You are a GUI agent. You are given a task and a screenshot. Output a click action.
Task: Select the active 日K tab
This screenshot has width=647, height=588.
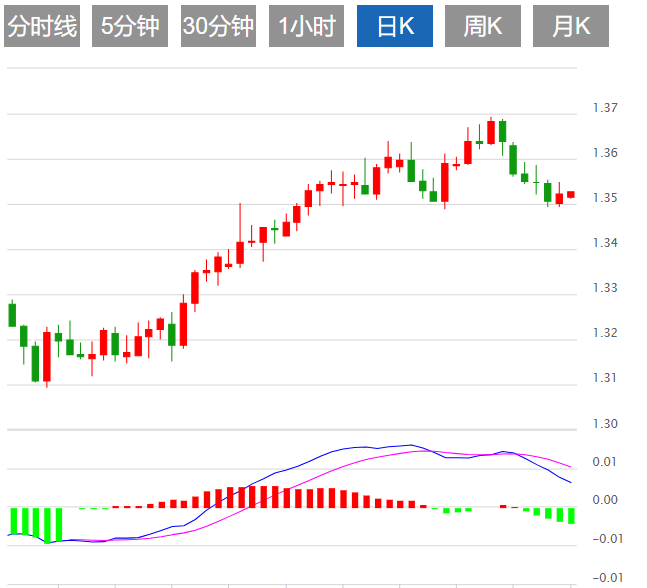pyautogui.click(x=395, y=26)
